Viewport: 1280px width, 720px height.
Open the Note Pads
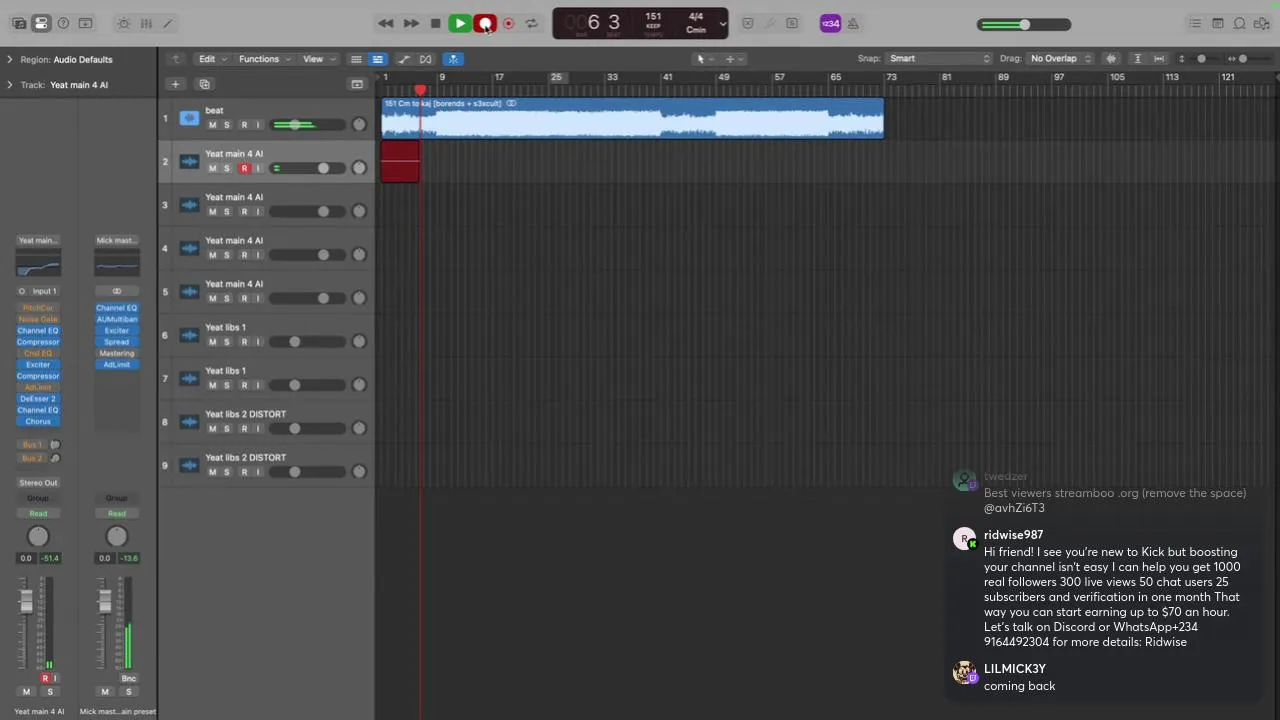pyautogui.click(x=1218, y=23)
